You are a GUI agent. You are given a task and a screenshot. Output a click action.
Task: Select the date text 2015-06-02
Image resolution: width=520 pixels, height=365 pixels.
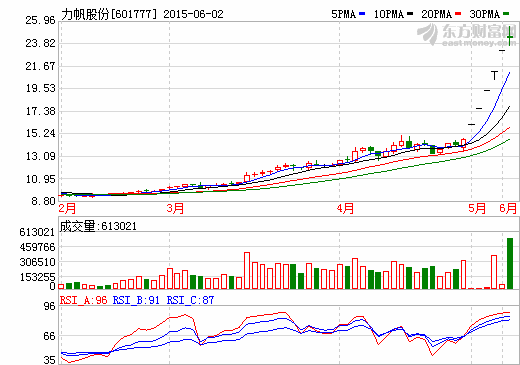click(193, 14)
